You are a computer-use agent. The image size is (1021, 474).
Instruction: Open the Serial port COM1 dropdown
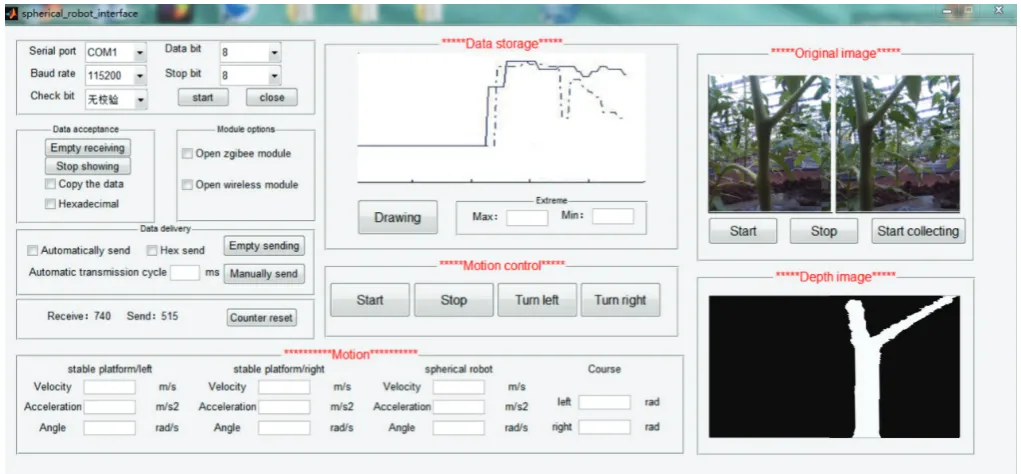pyautogui.click(x=116, y=53)
